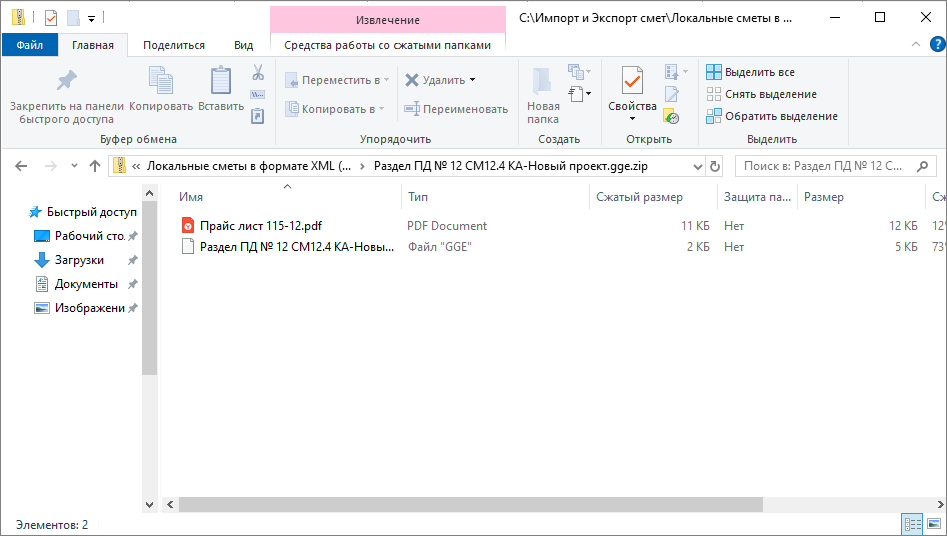Click the file icon of Раздел ПД № 12 GGE file

pyautogui.click(x=188, y=247)
